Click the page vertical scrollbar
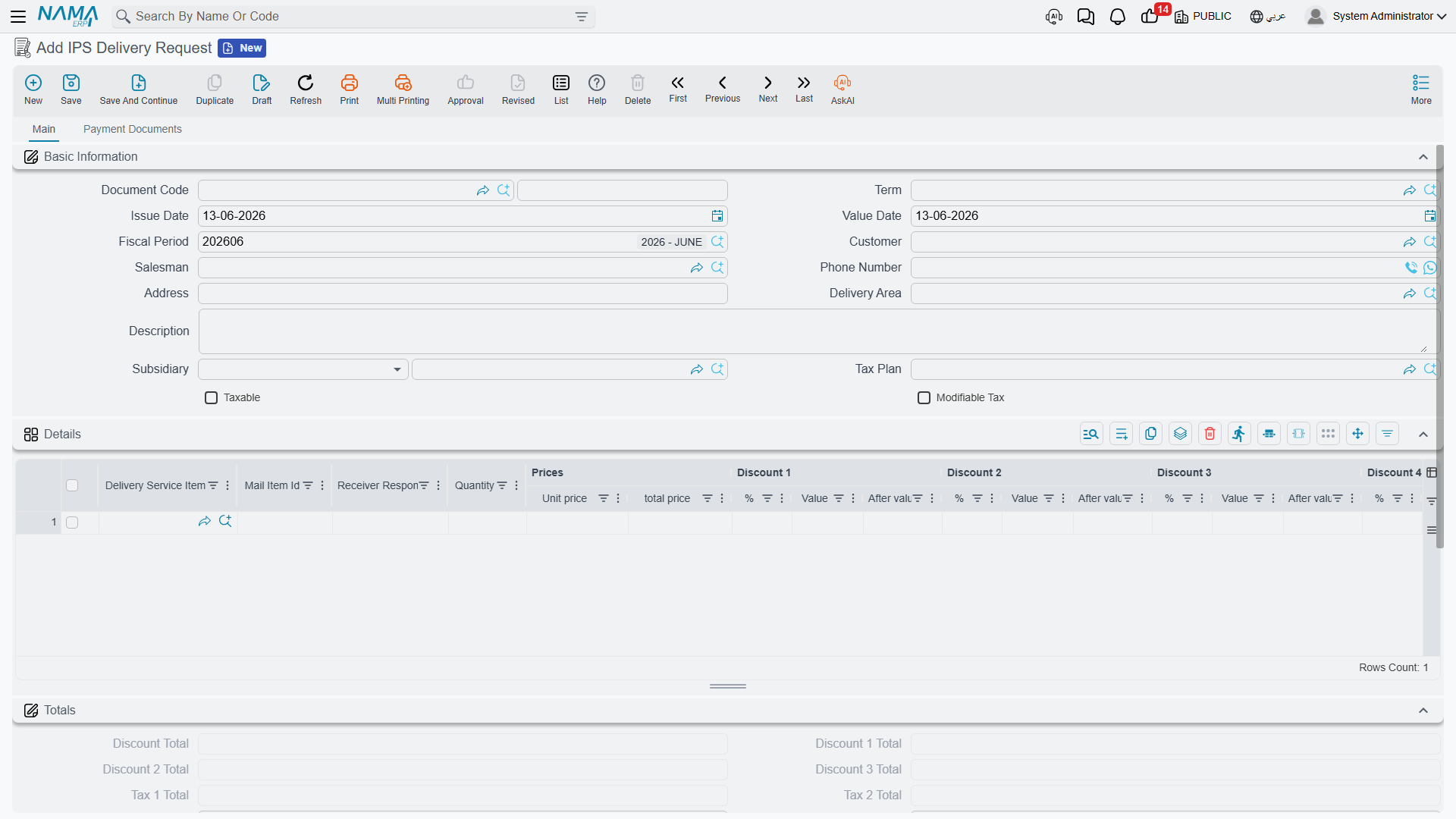 [1439, 346]
